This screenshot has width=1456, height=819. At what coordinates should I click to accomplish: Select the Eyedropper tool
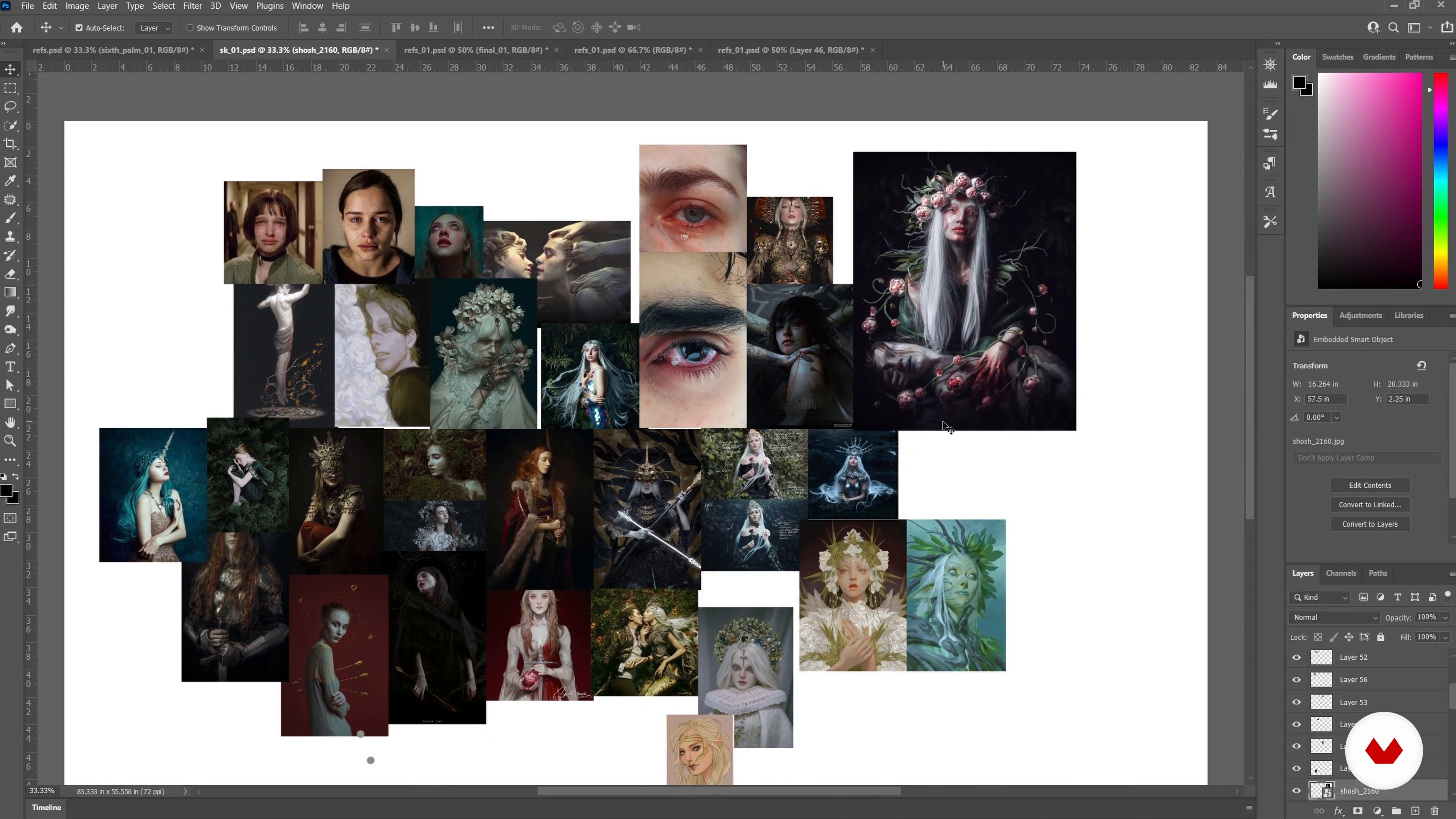click(10, 181)
